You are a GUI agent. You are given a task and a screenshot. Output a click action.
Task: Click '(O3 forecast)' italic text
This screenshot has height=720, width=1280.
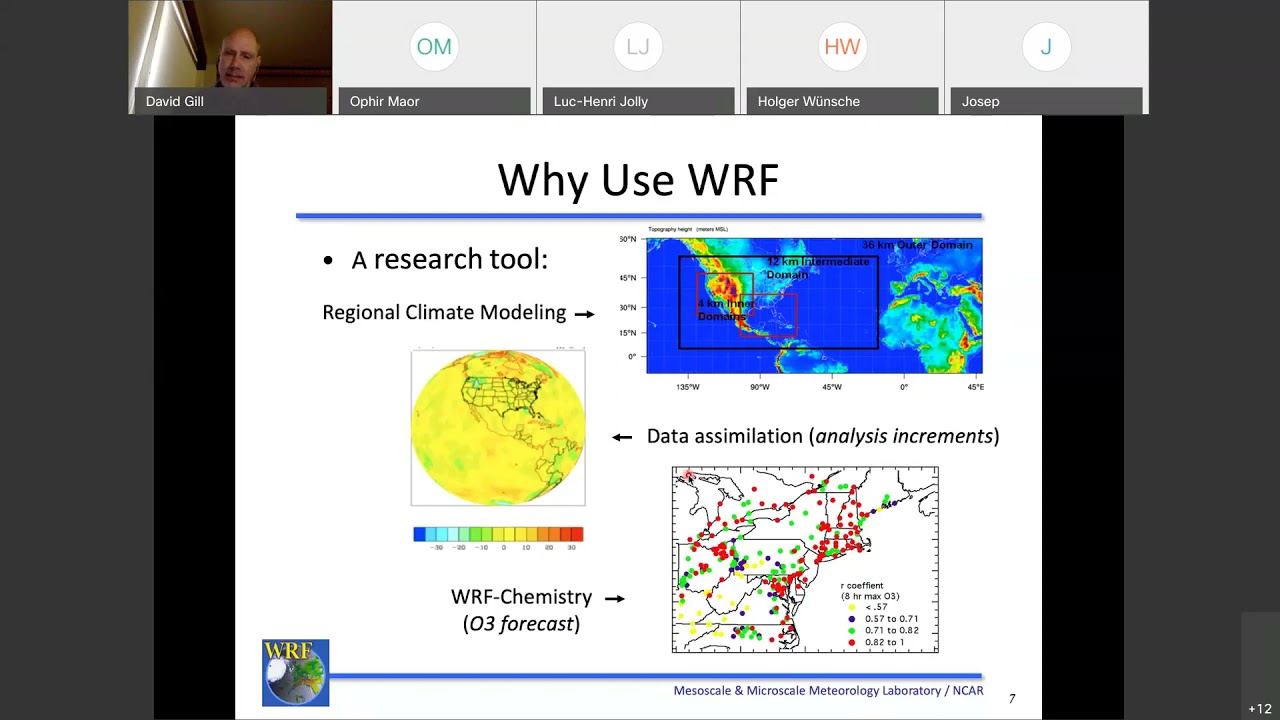pyautogui.click(x=521, y=624)
